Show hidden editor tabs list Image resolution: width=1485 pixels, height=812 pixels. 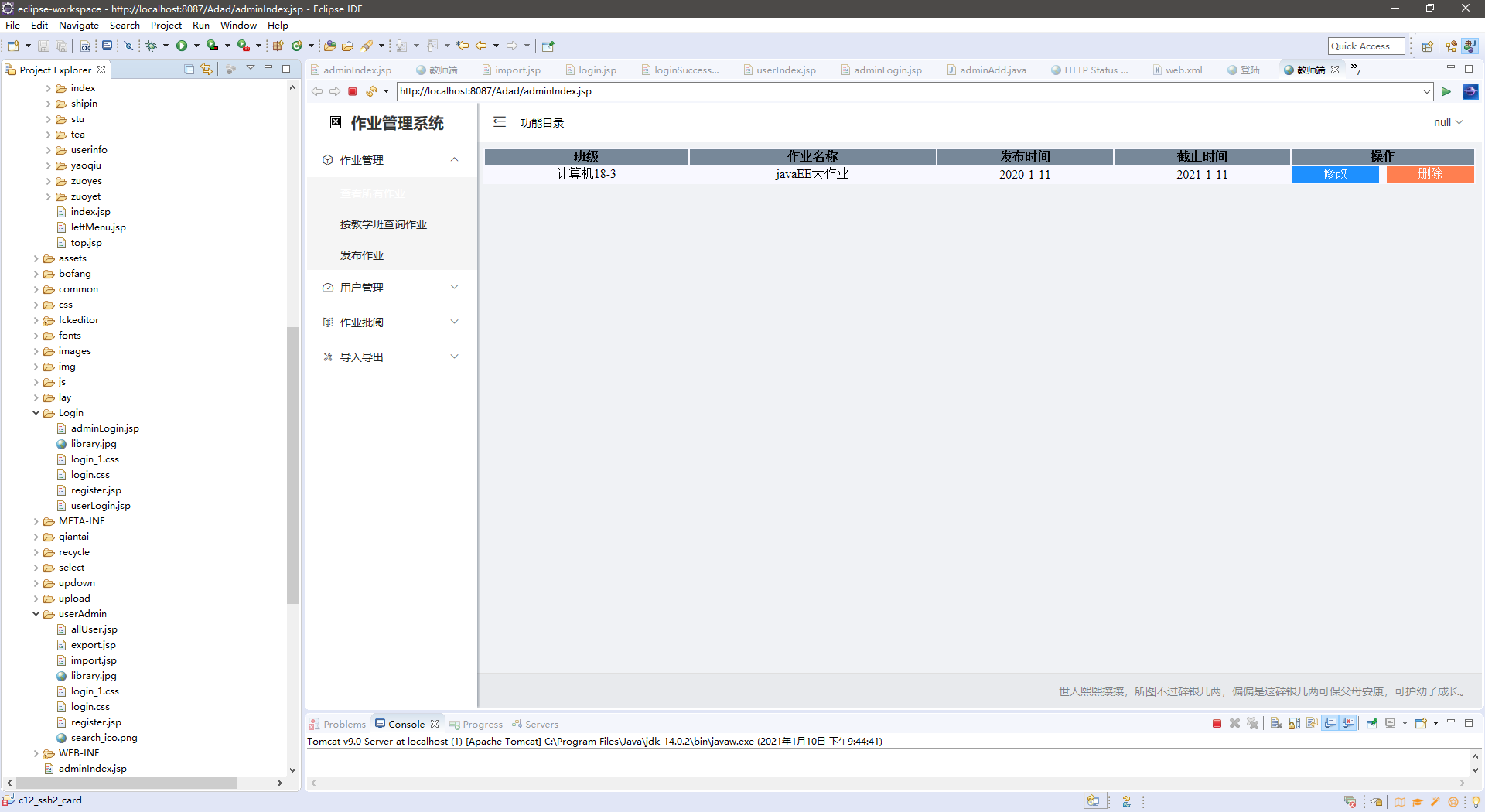(x=1356, y=70)
